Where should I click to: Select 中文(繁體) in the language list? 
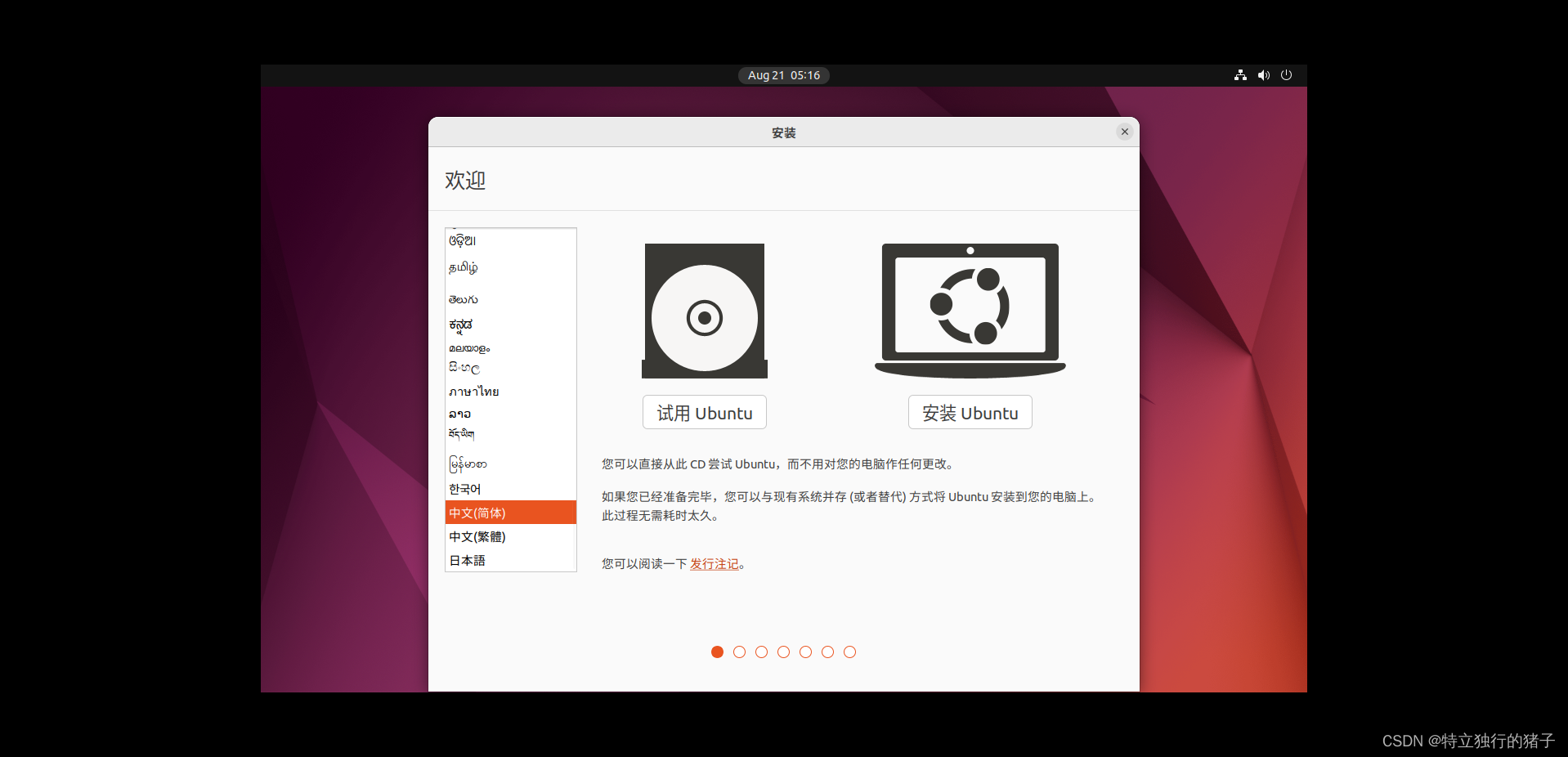pos(511,536)
